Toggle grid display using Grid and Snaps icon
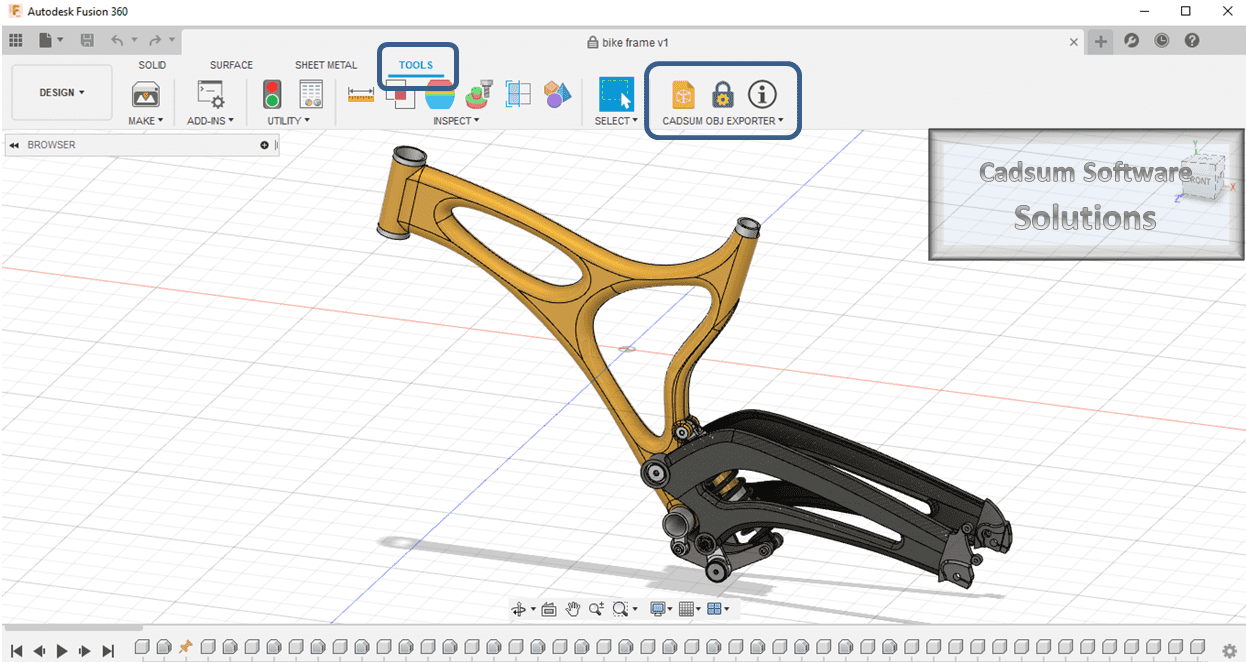 click(689, 608)
